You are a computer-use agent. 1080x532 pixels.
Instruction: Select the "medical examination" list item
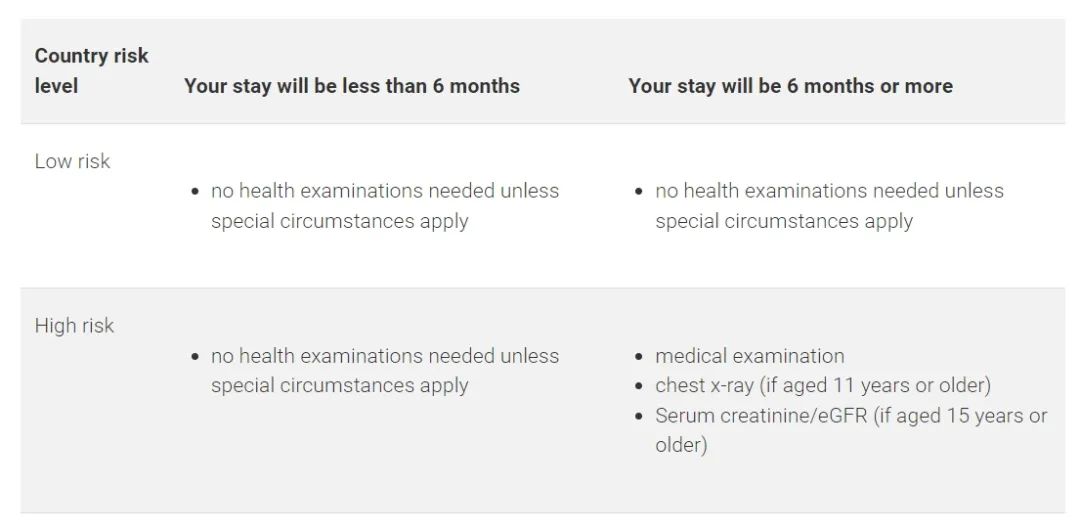click(x=749, y=356)
